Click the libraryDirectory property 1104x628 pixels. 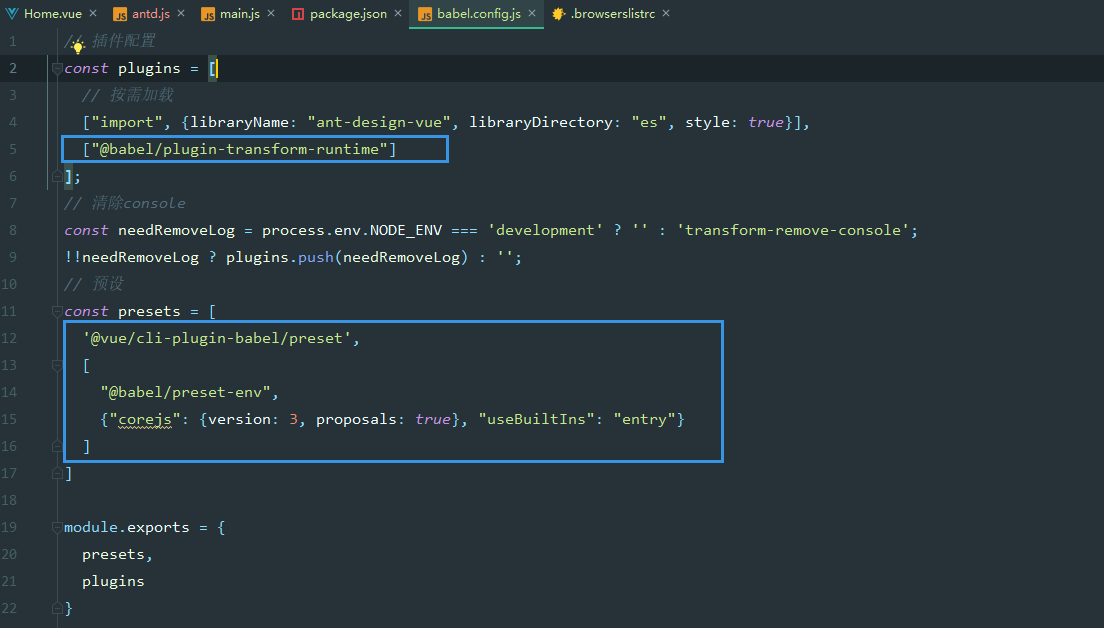[541, 123]
